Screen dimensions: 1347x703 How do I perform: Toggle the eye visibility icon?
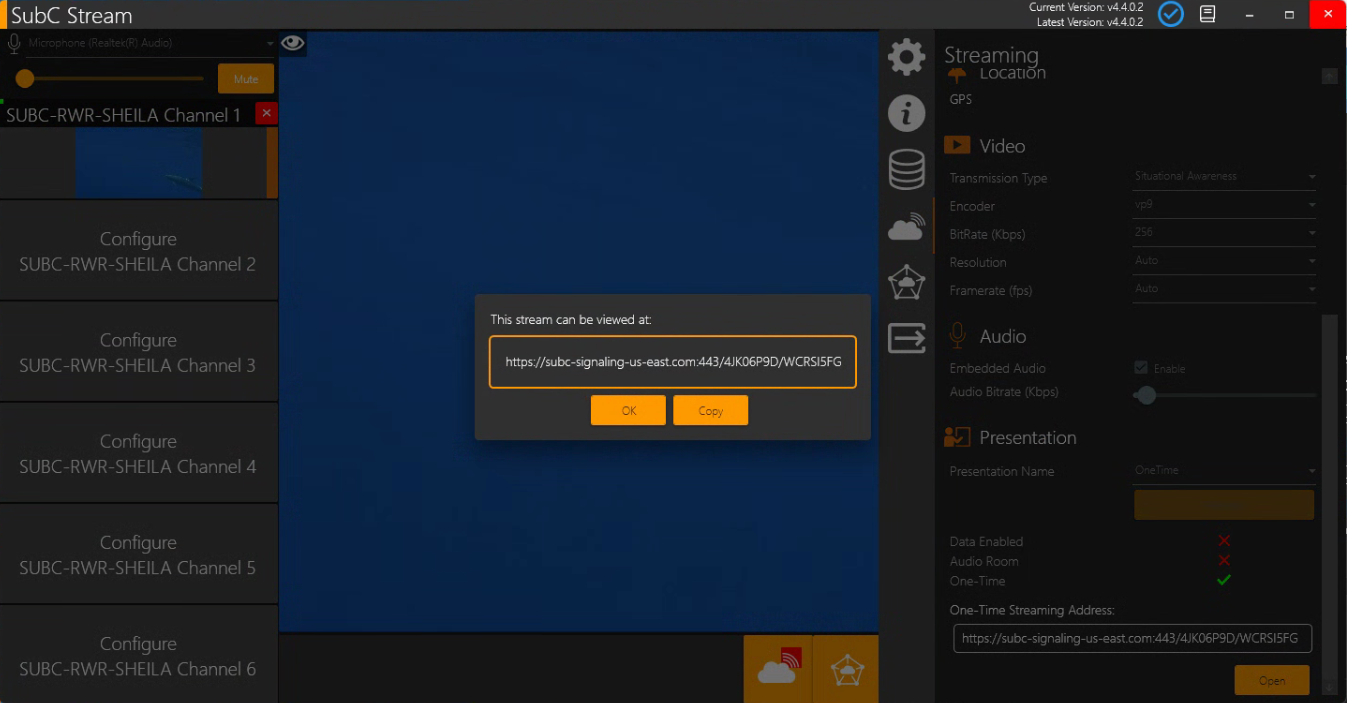(292, 43)
